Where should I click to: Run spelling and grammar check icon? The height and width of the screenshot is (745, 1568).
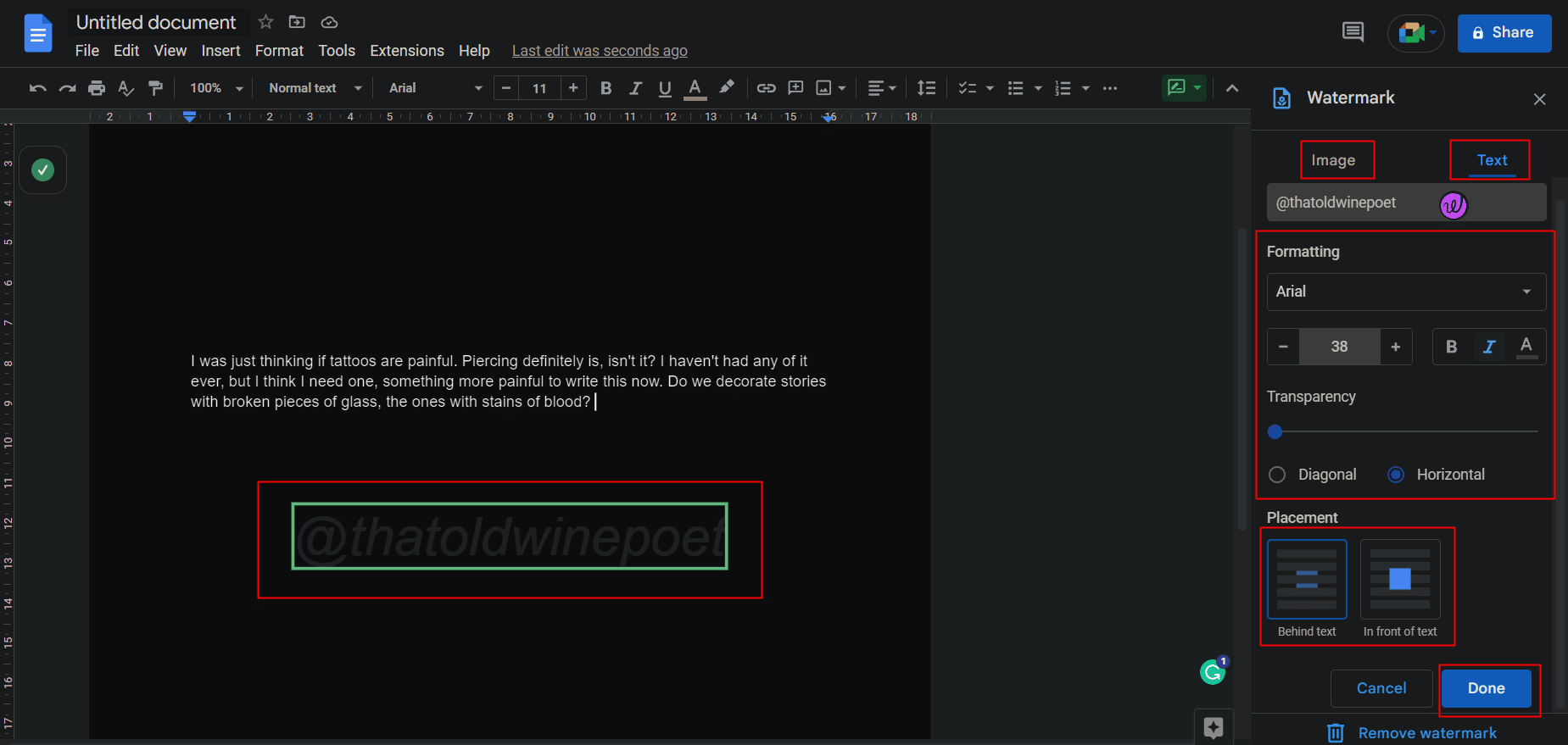[126, 88]
